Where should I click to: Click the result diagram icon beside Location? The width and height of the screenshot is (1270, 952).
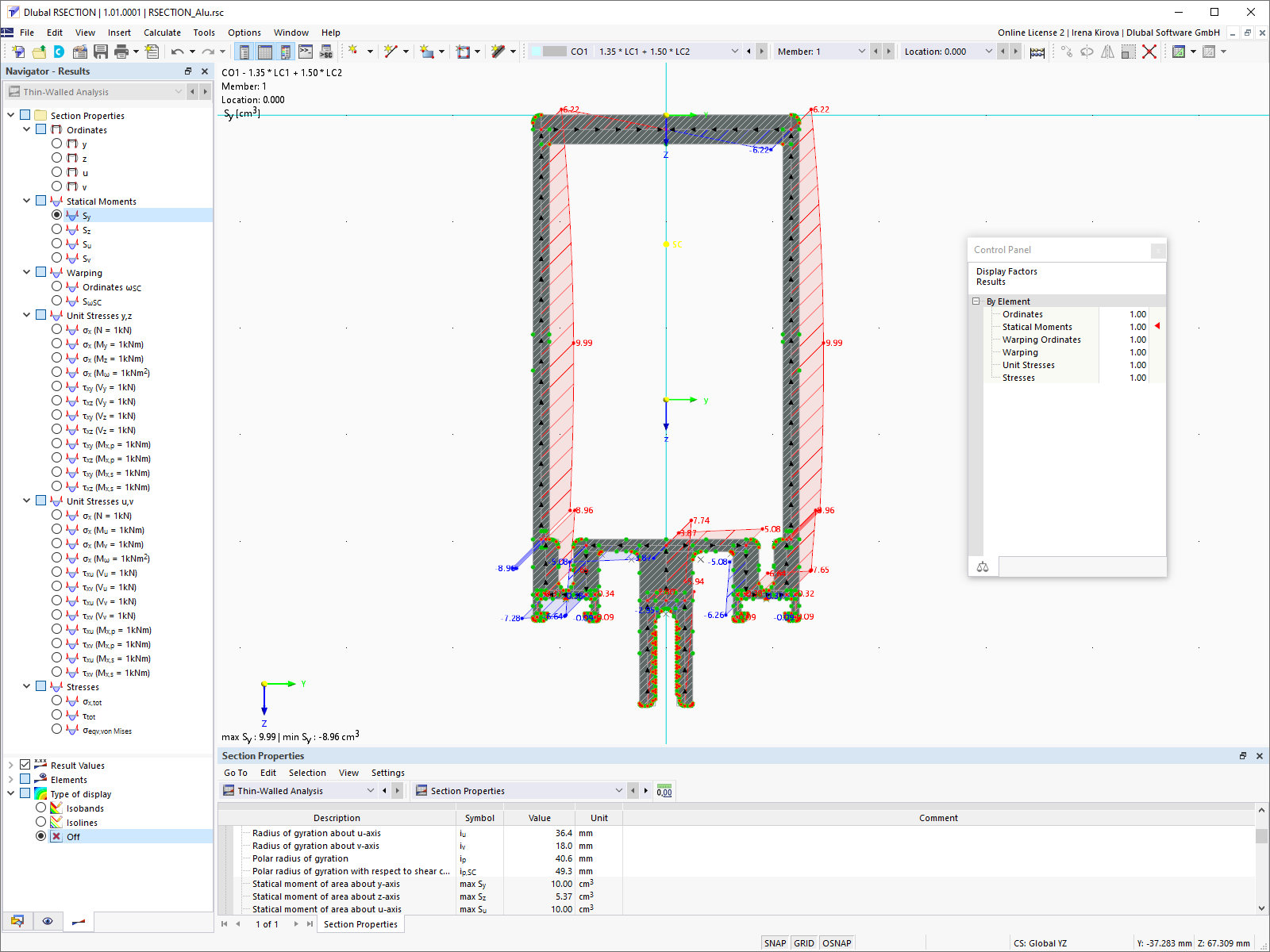click(x=1037, y=52)
